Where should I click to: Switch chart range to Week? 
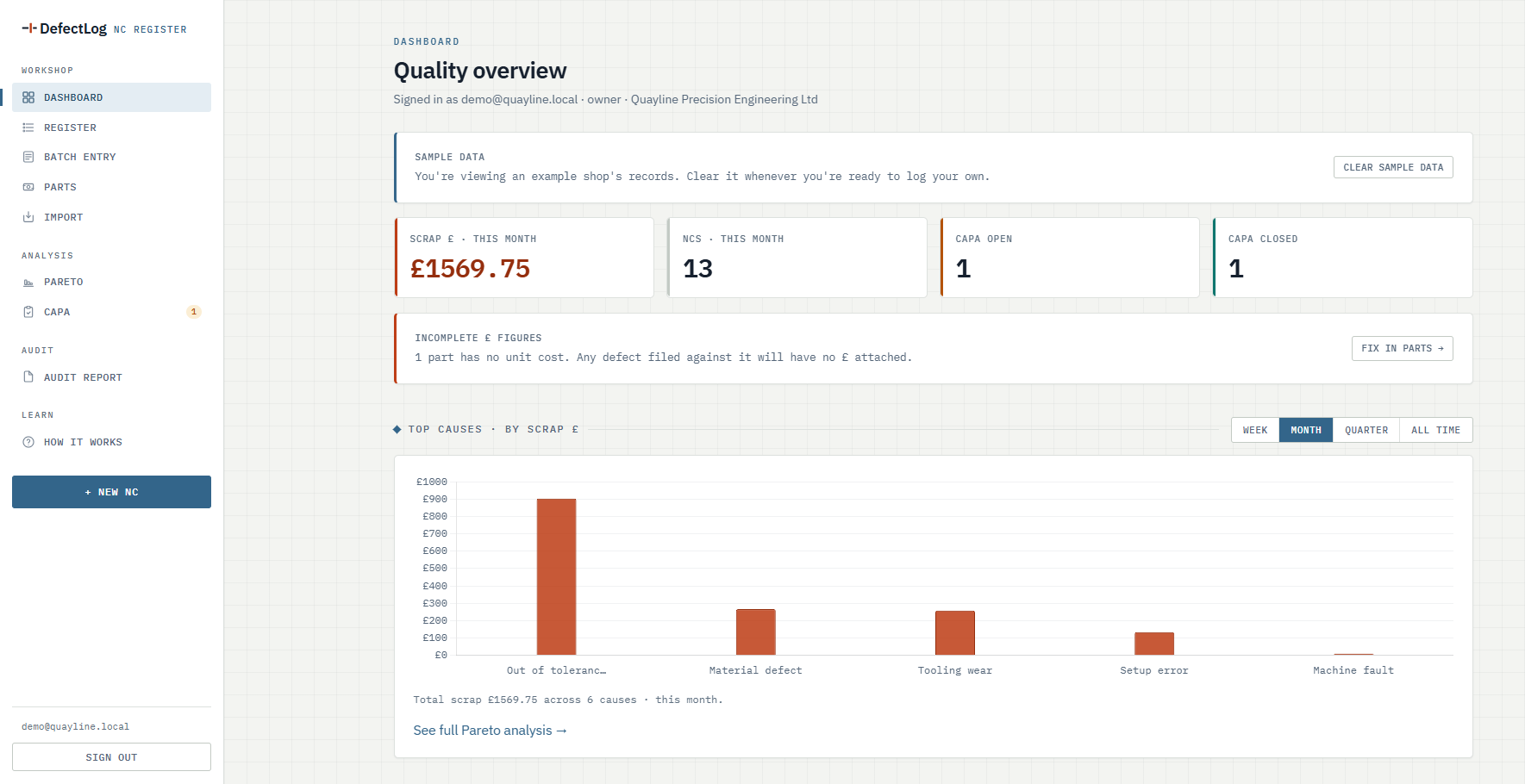coord(1255,430)
